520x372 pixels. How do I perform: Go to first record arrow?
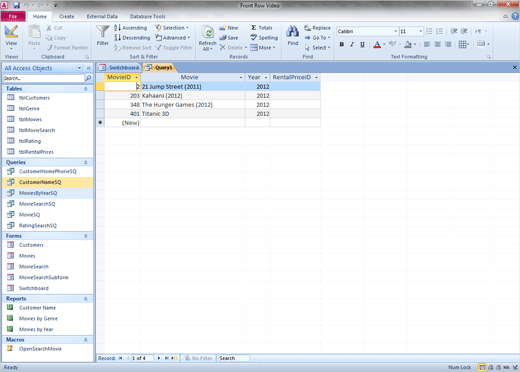(x=120, y=358)
